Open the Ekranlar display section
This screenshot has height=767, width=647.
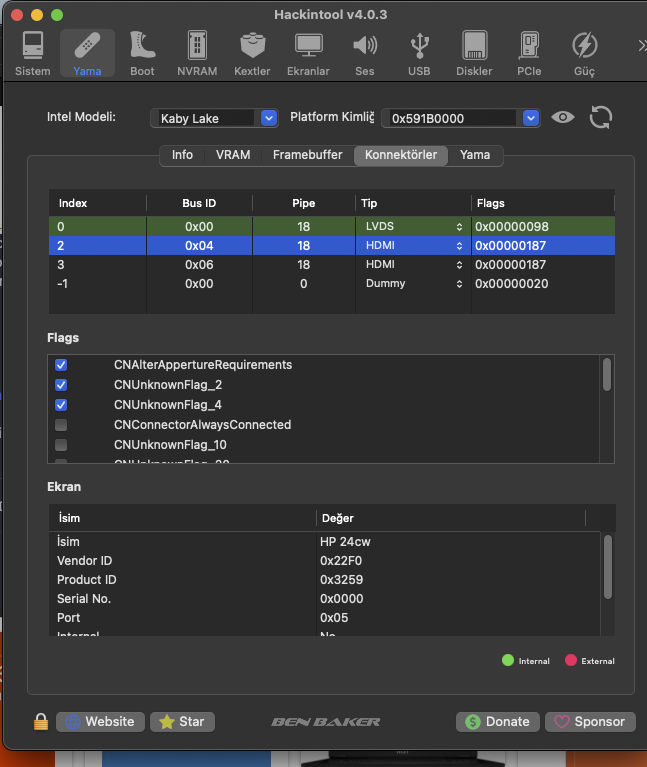[308, 53]
